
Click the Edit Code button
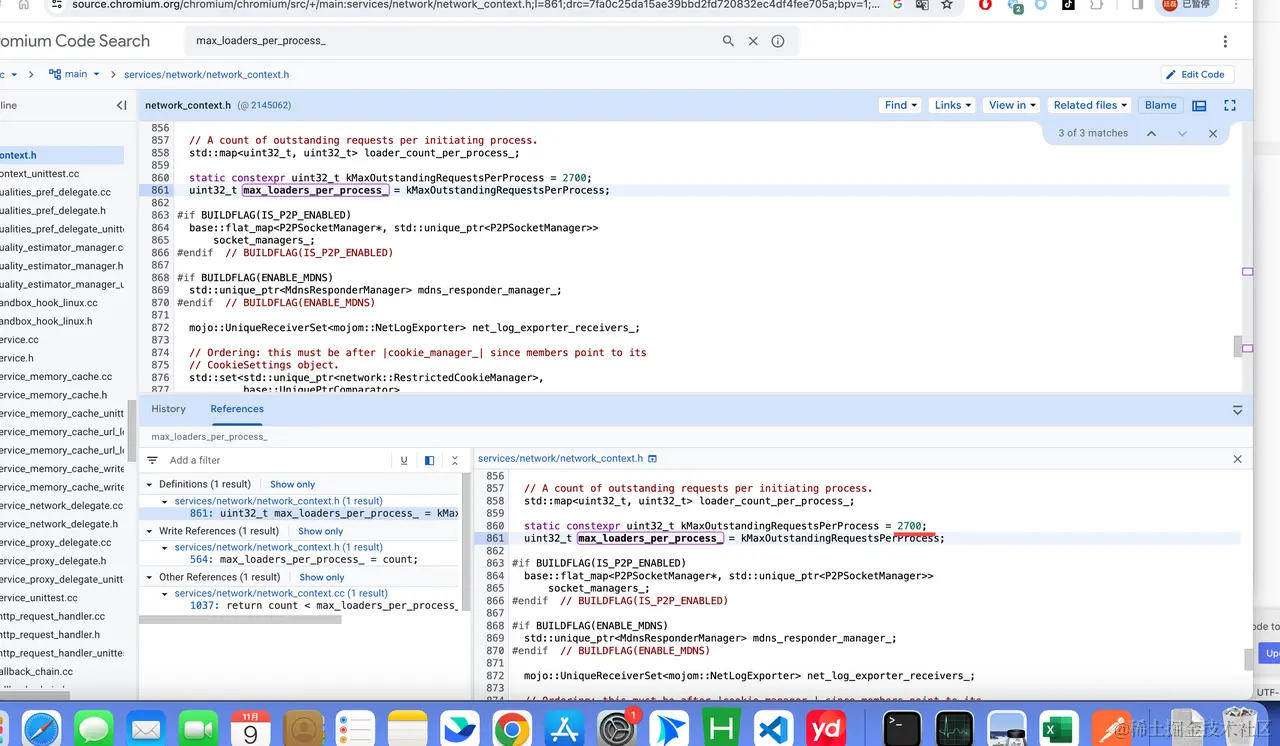(x=1197, y=74)
